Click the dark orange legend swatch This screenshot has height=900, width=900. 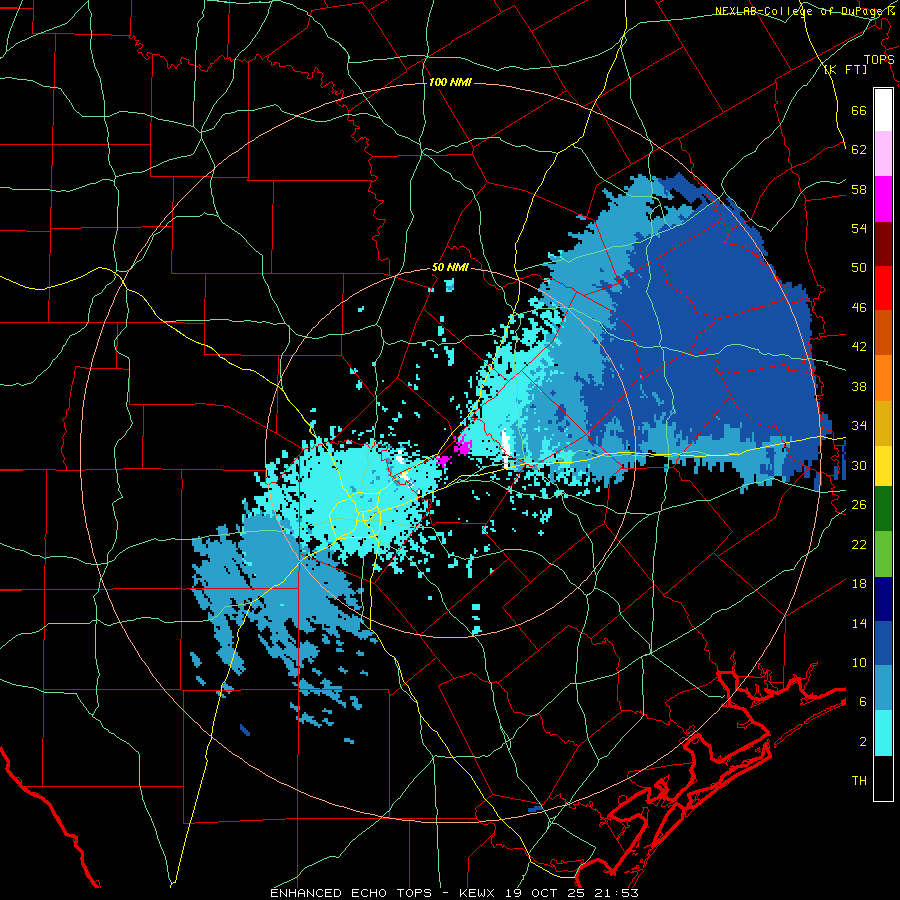coord(883,332)
